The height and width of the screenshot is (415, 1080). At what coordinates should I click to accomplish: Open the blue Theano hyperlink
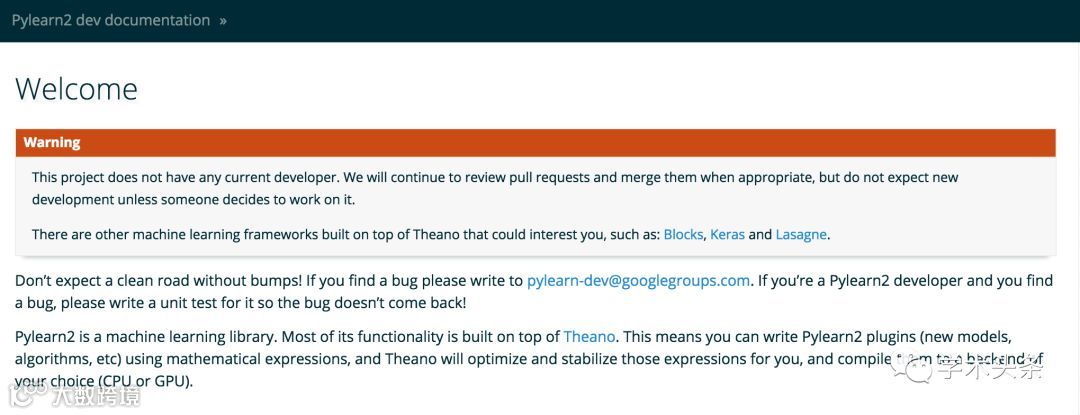(x=589, y=338)
